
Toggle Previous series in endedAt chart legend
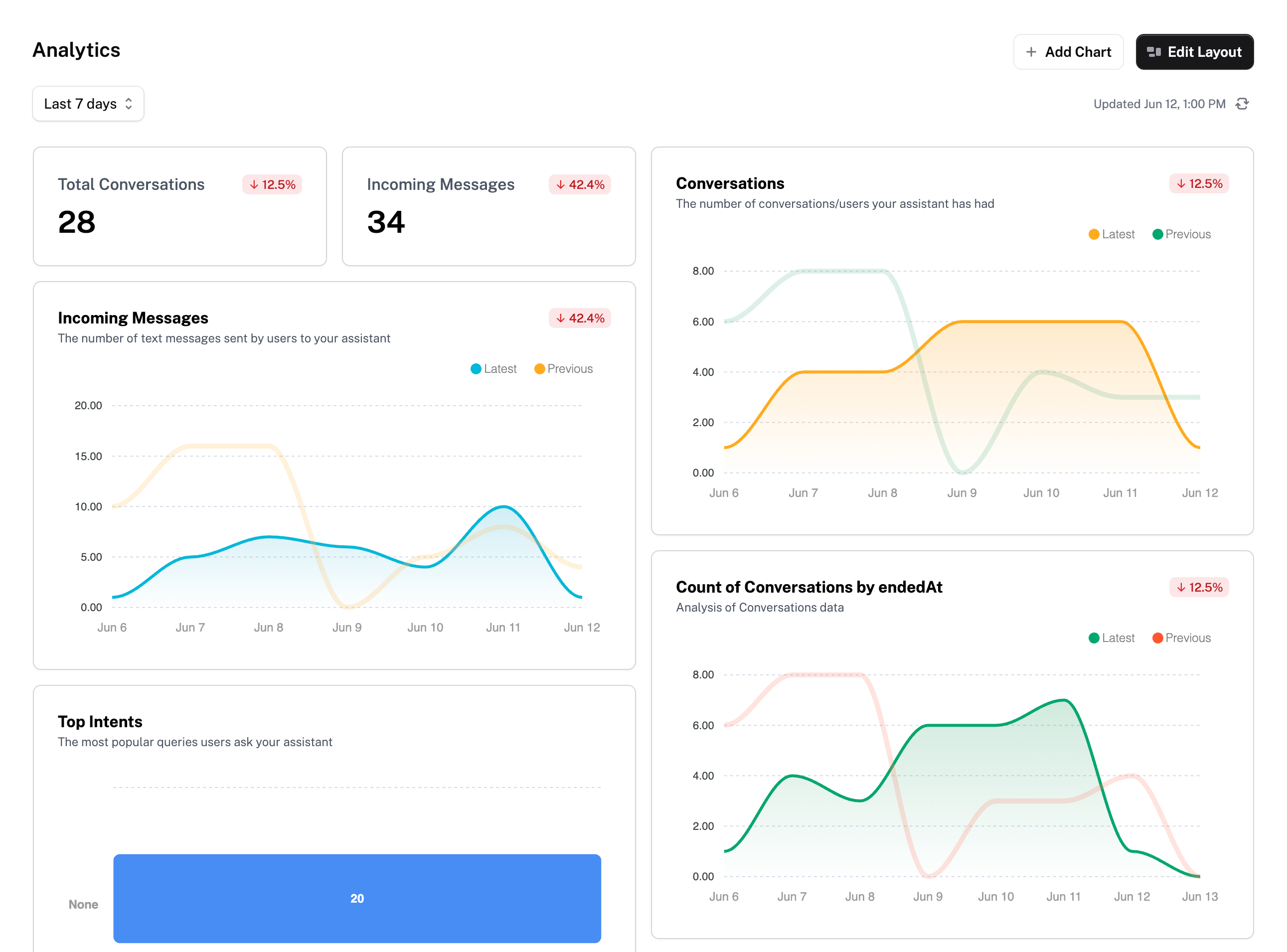[x=1181, y=638]
